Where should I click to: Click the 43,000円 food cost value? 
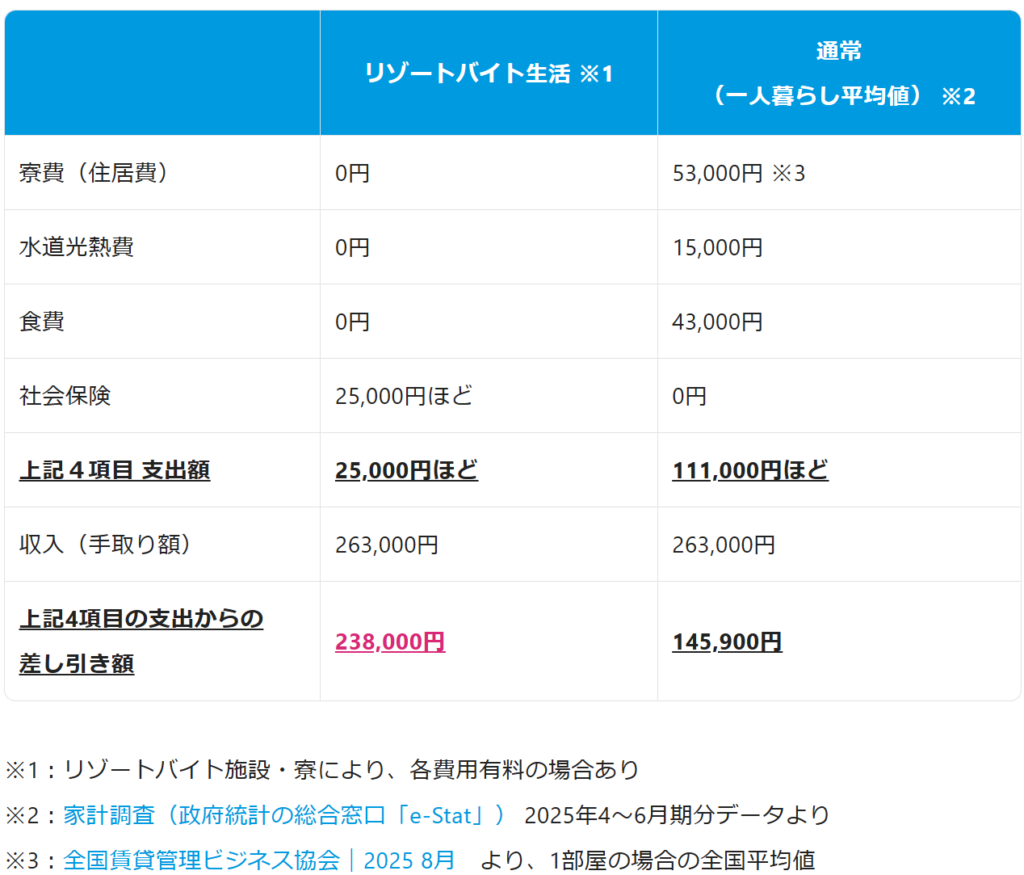(717, 321)
